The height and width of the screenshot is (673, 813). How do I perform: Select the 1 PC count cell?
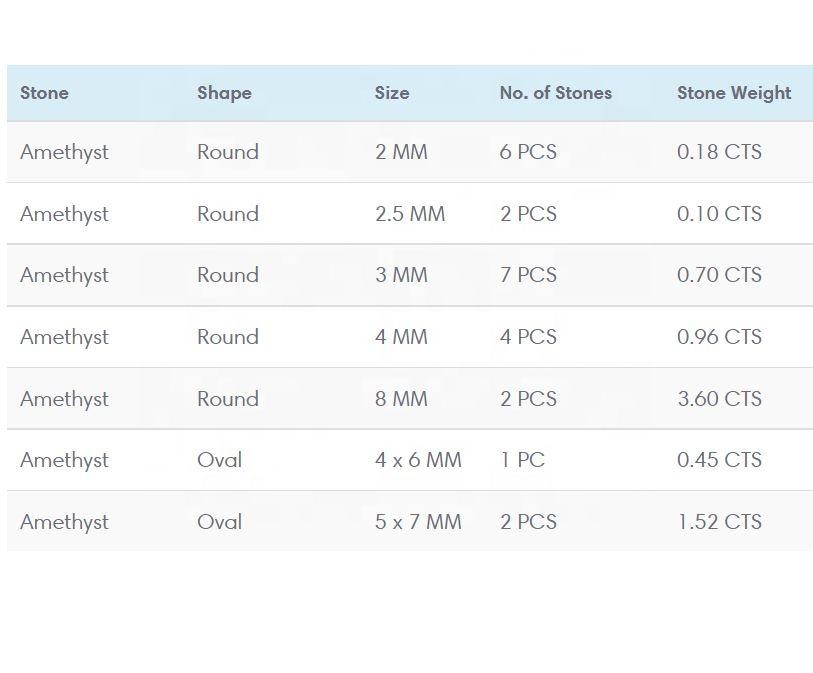tap(522, 460)
